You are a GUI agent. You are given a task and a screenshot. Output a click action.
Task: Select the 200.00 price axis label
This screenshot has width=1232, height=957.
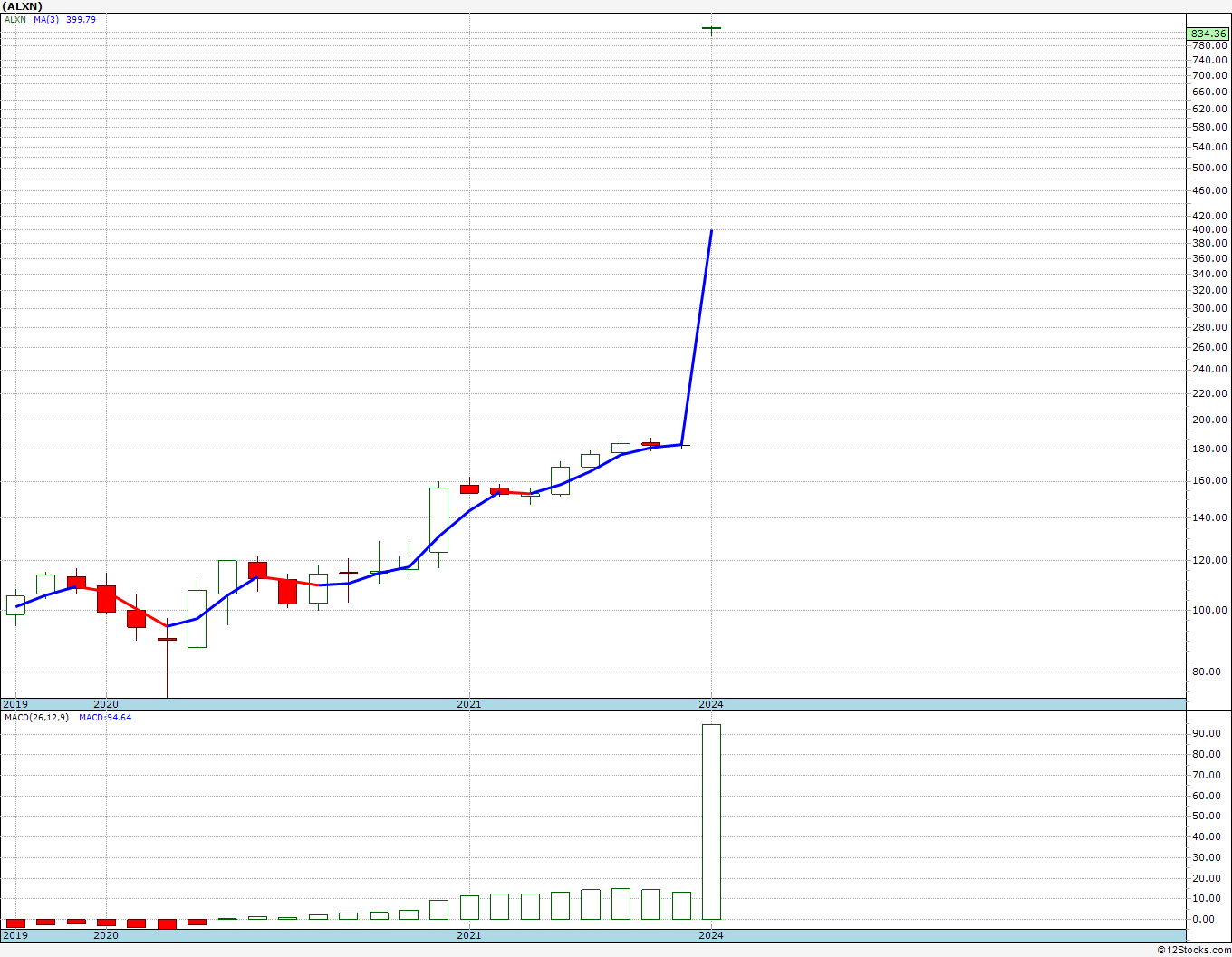[x=1209, y=420]
